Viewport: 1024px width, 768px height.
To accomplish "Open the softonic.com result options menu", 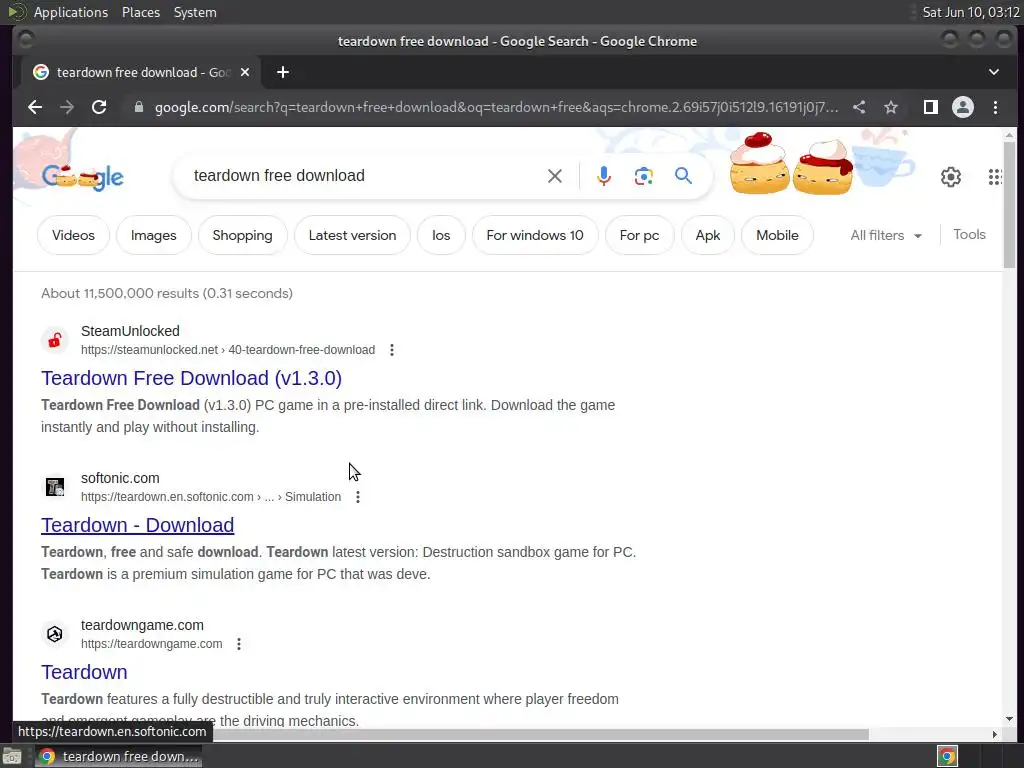I will pos(358,497).
